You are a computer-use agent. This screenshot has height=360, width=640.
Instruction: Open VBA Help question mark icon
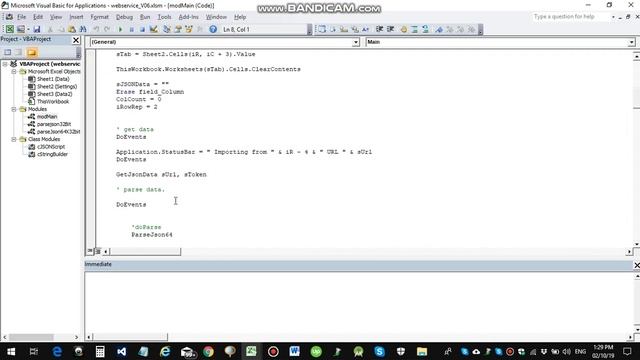pyautogui.click(x=213, y=29)
